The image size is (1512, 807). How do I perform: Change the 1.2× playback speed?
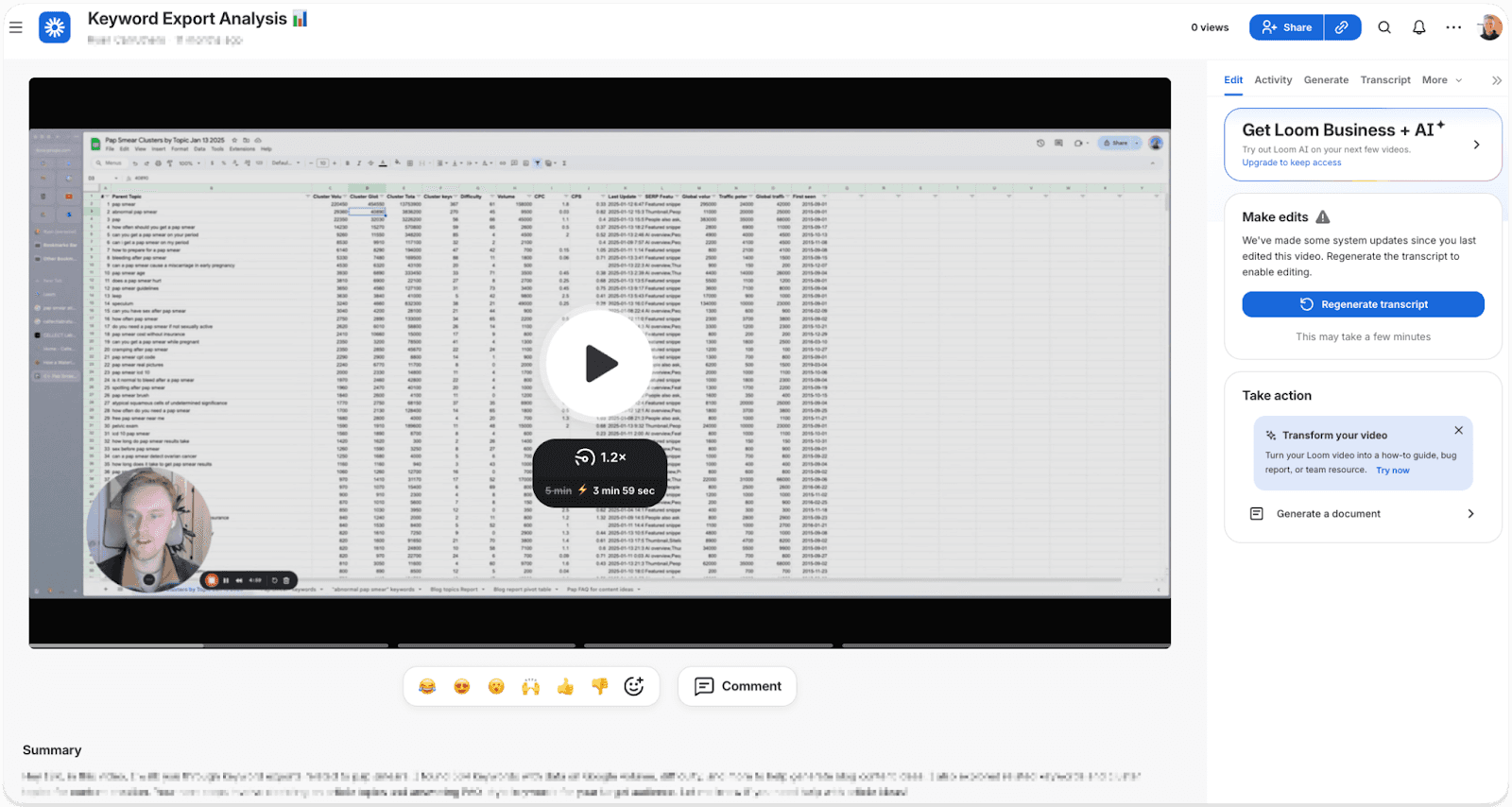(600, 457)
